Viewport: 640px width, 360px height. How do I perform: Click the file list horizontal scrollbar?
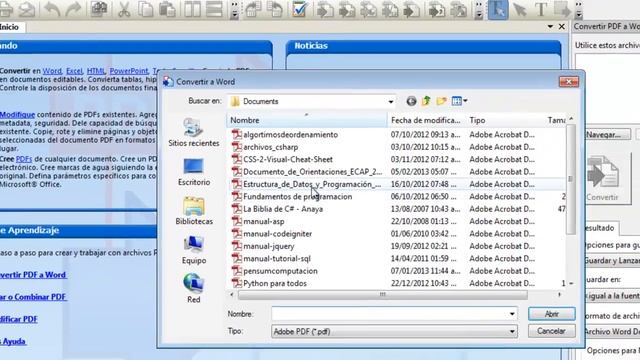382,294
